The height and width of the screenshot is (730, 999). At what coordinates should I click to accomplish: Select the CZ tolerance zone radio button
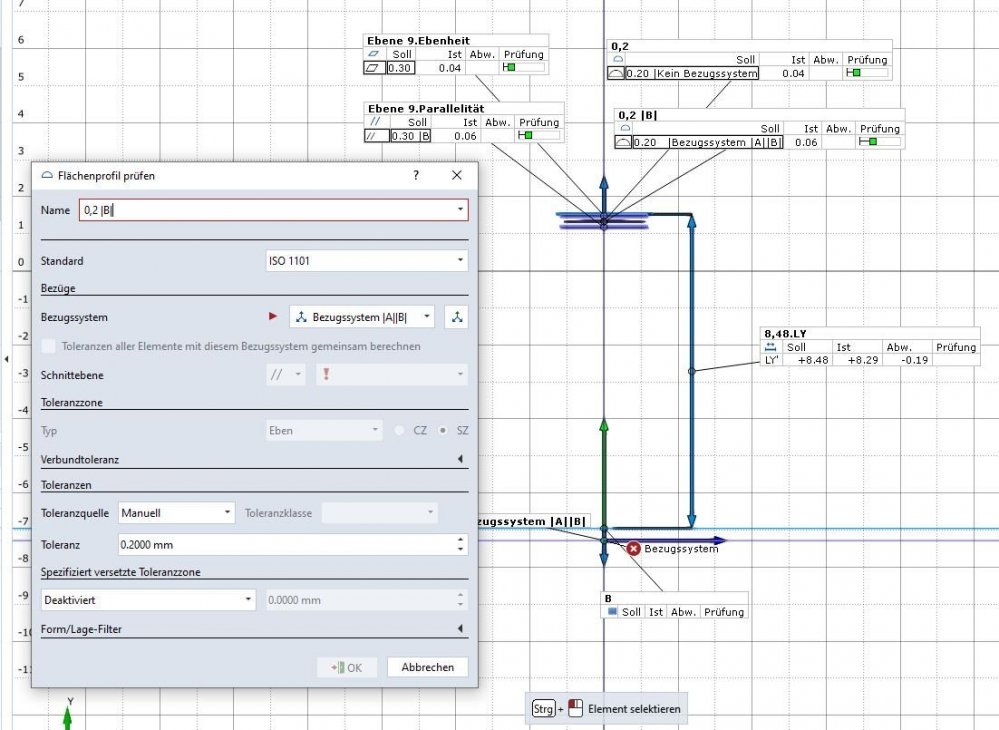pyautogui.click(x=399, y=431)
